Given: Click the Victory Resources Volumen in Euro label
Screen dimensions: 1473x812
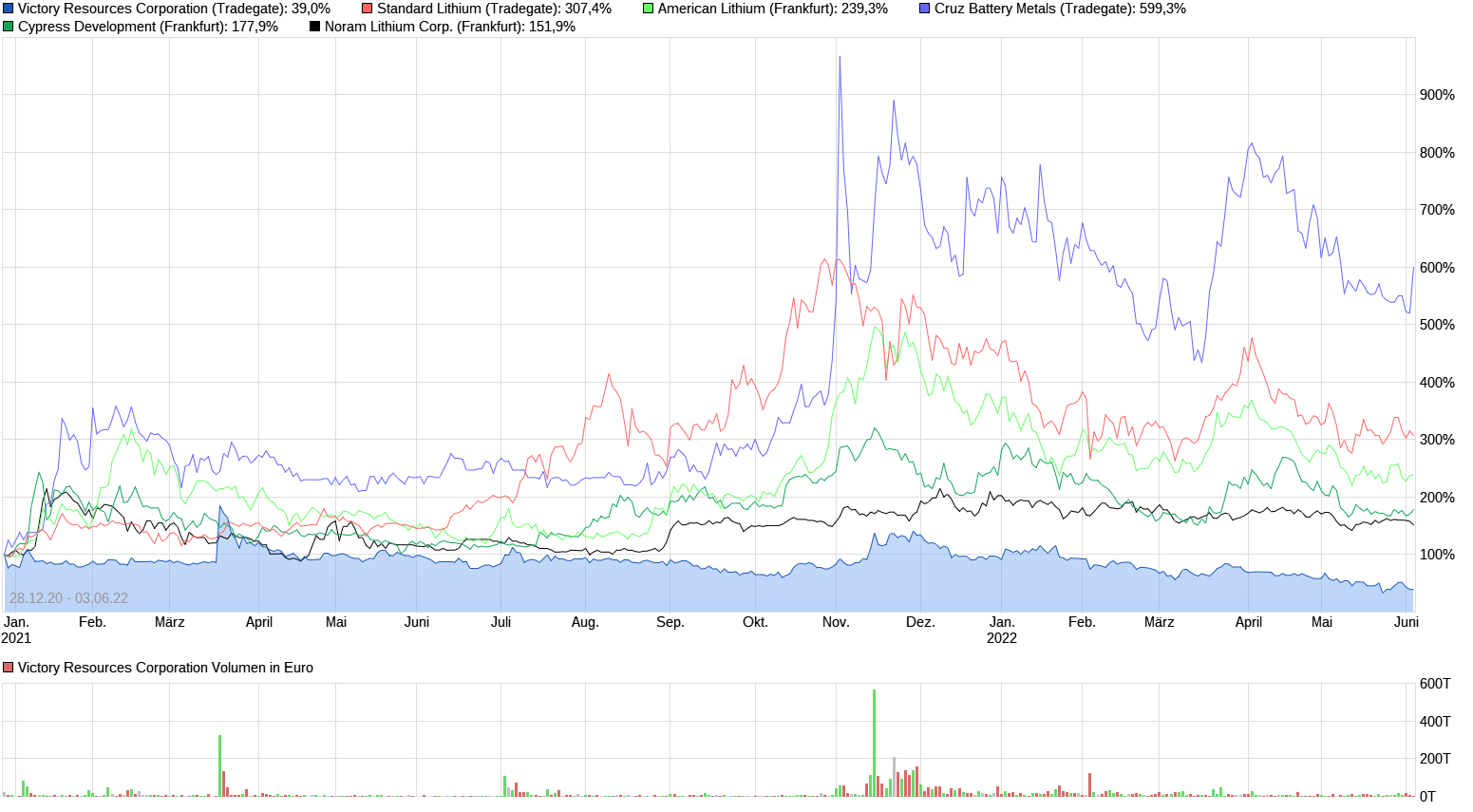Looking at the screenshot, I should pos(167,668).
